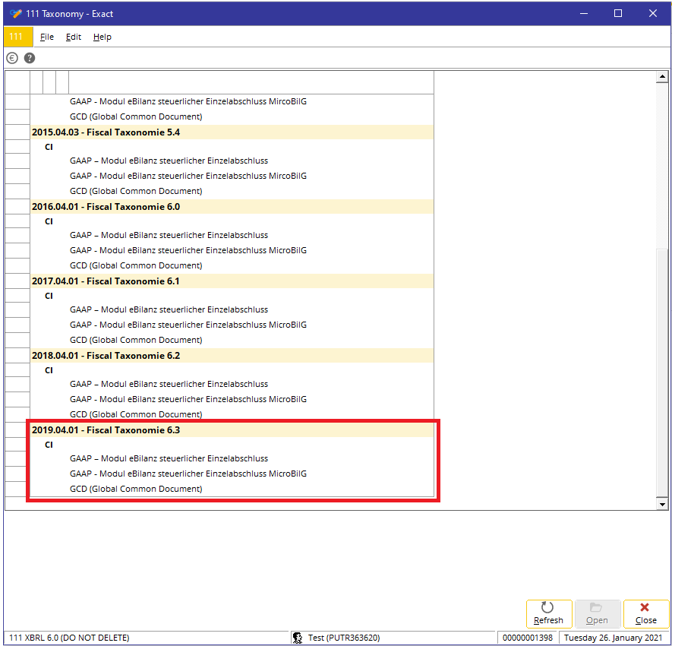Viewport: 673px width, 647px height.
Task: Select 2018.04.01 - Fiscal Taxonomie 6.2 row
Action: pyautogui.click(x=232, y=355)
